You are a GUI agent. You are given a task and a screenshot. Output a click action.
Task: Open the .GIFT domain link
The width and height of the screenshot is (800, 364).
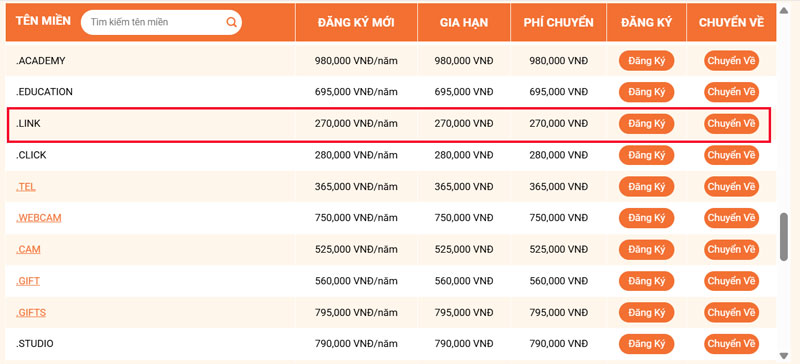28,281
